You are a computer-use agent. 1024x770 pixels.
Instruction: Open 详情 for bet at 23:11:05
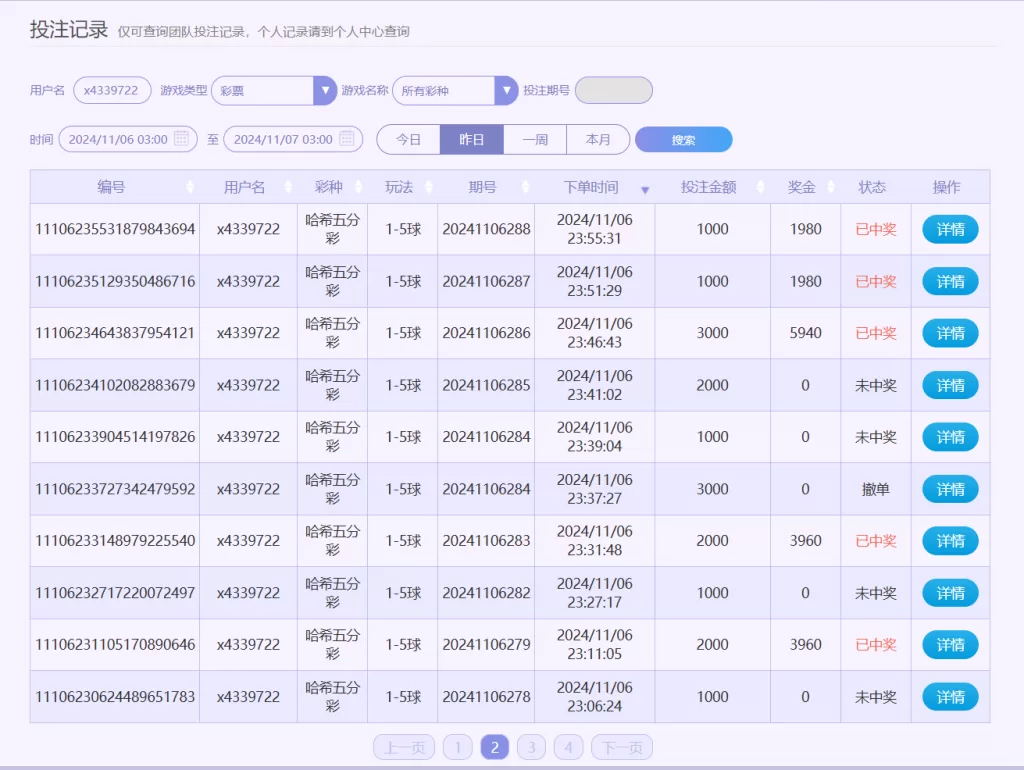[950, 645]
